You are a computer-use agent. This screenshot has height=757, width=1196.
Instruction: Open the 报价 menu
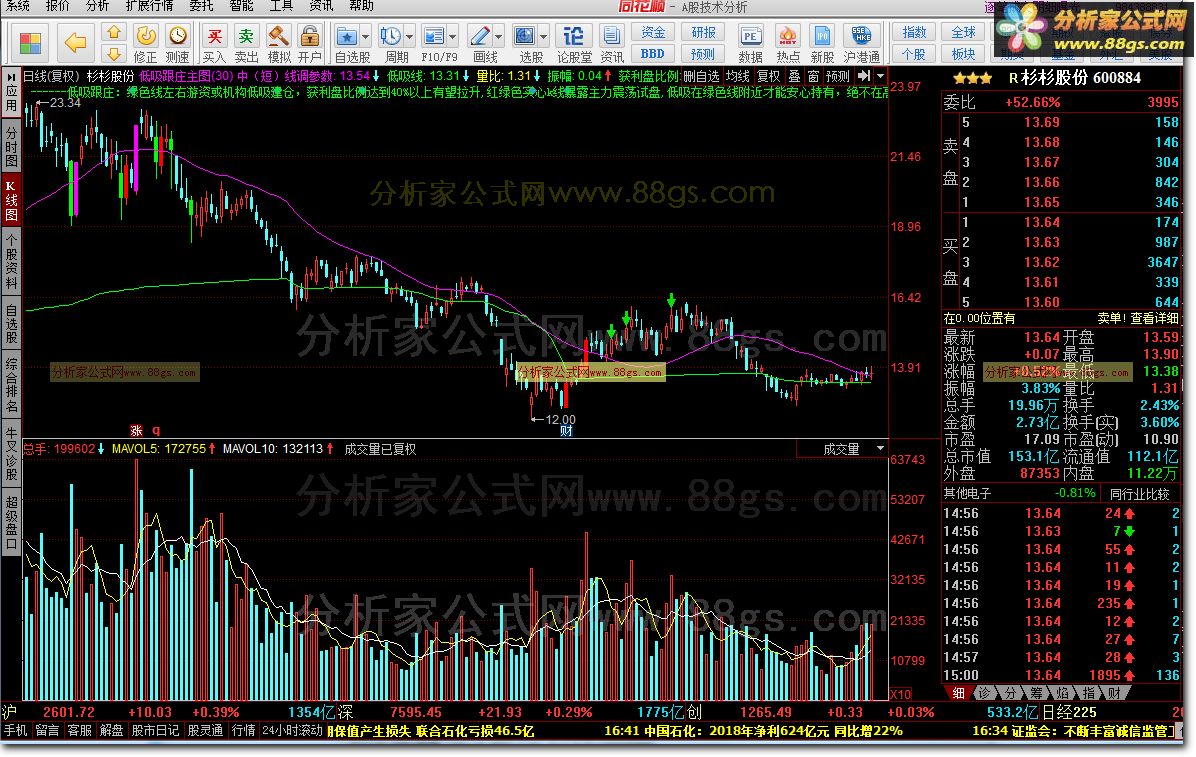click(x=57, y=6)
